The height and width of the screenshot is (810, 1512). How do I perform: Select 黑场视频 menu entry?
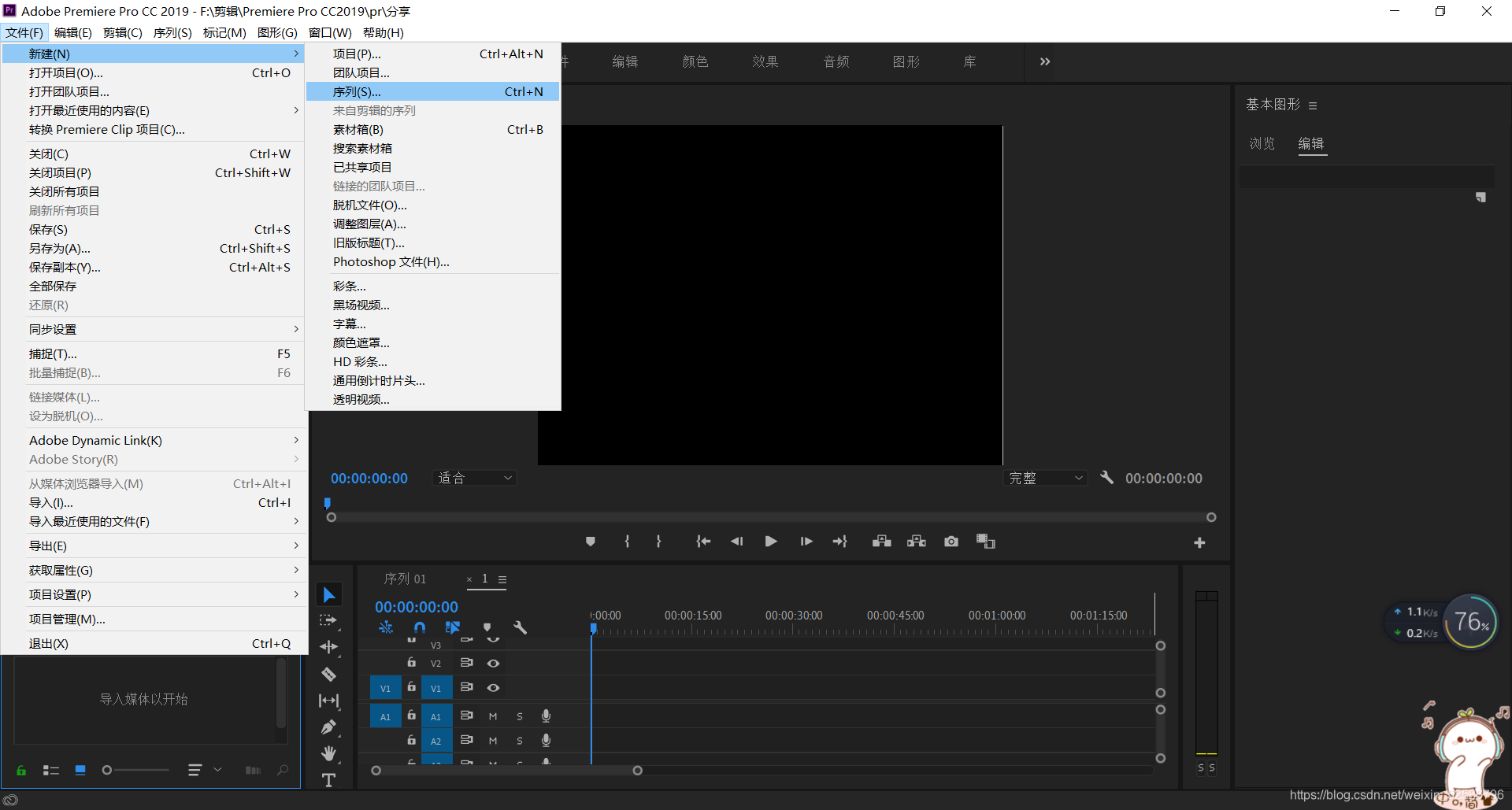434,305
